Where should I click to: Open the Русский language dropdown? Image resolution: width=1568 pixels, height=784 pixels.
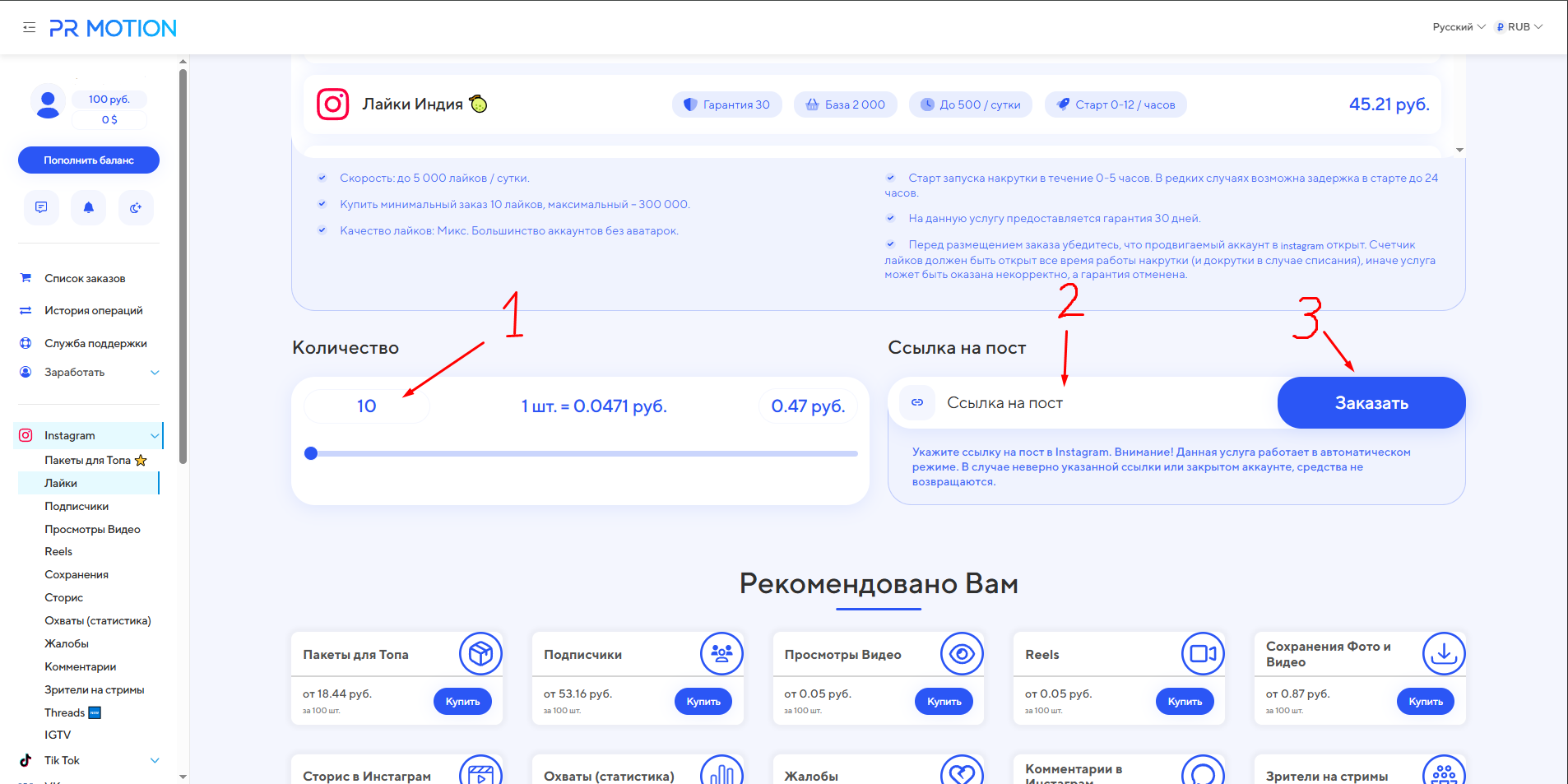[1458, 27]
